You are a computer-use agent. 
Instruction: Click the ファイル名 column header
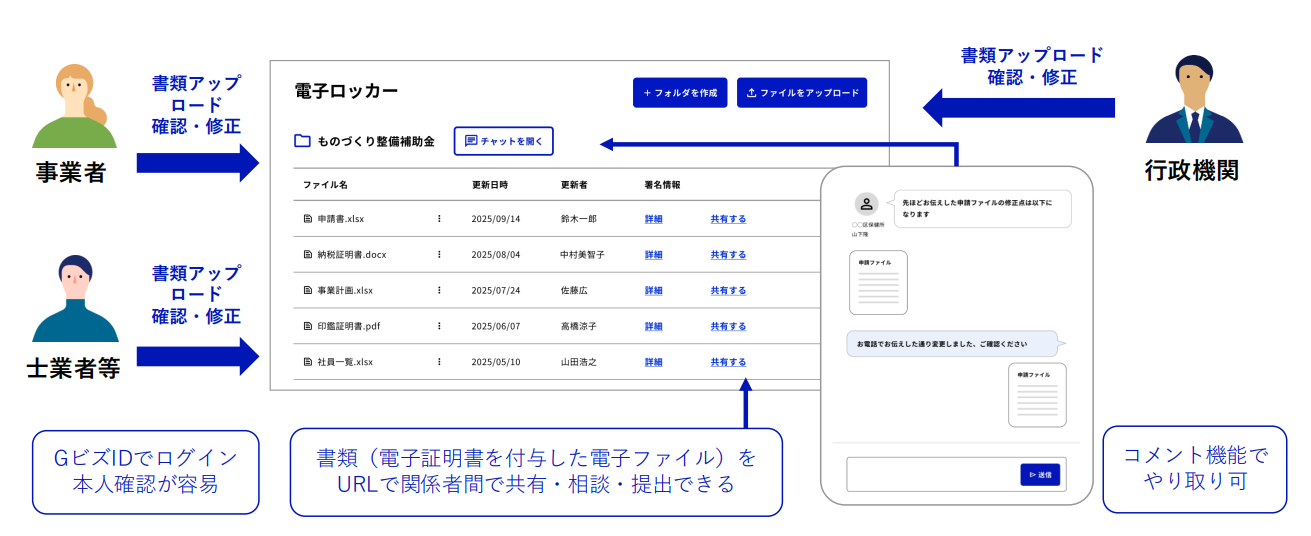(x=325, y=185)
